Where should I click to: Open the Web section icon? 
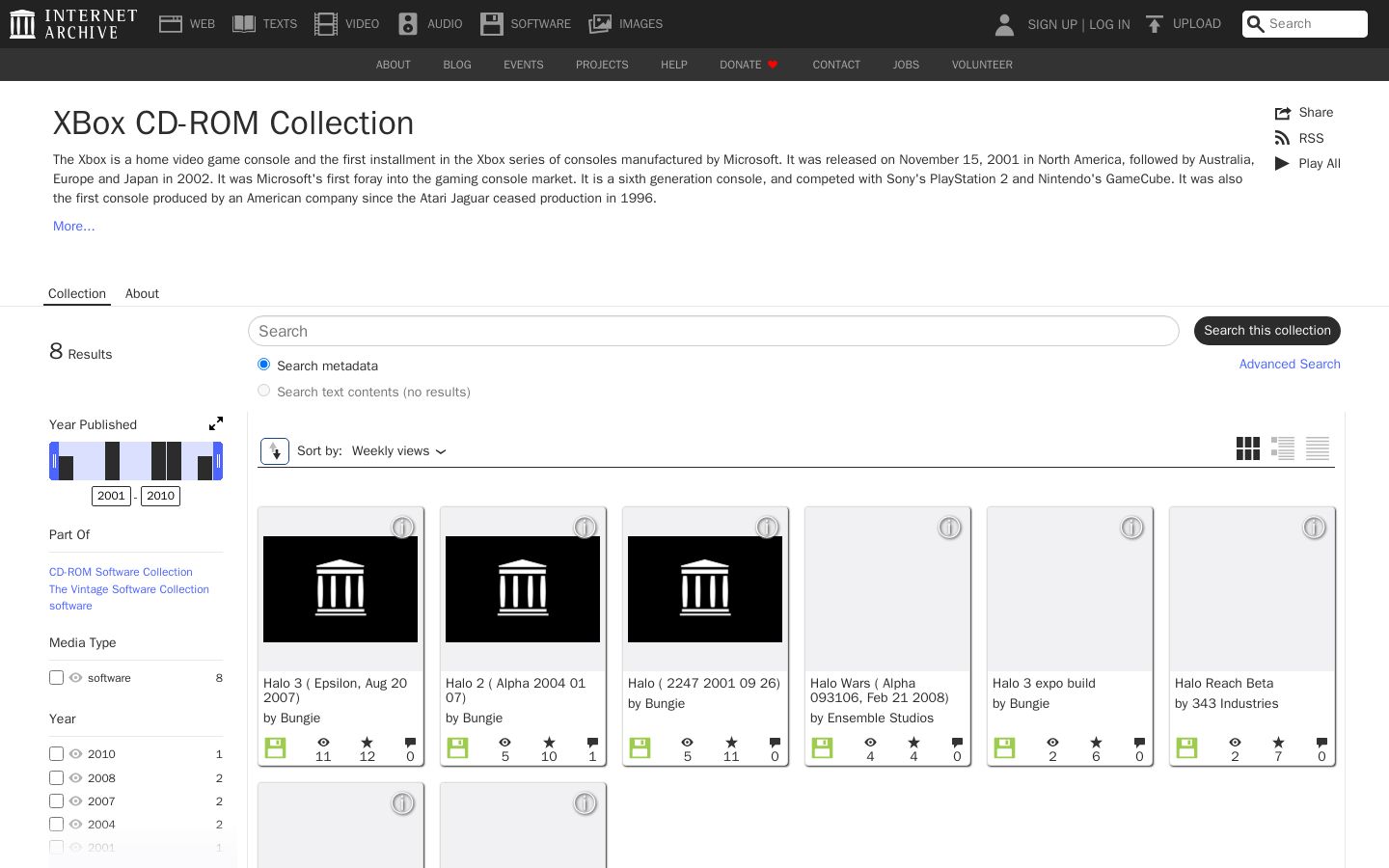(x=171, y=24)
